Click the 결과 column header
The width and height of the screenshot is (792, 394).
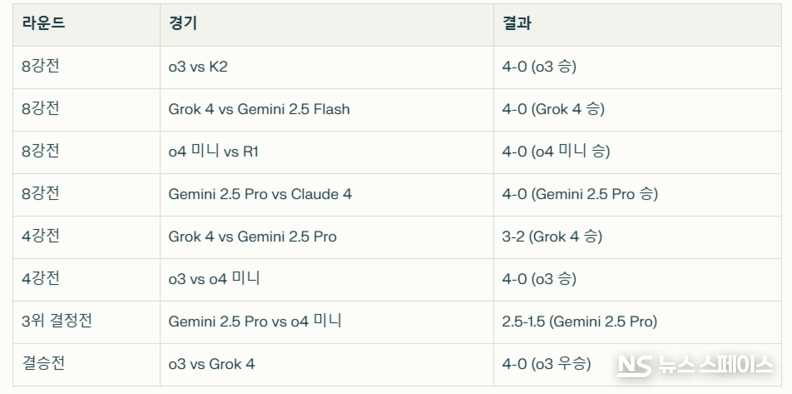coord(637,25)
